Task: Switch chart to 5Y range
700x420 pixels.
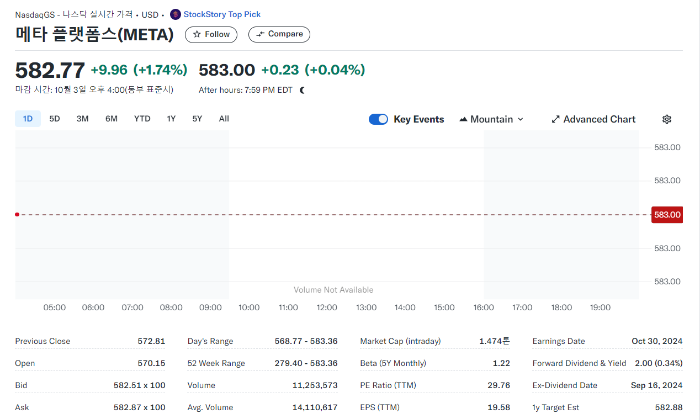Action: pos(197,119)
